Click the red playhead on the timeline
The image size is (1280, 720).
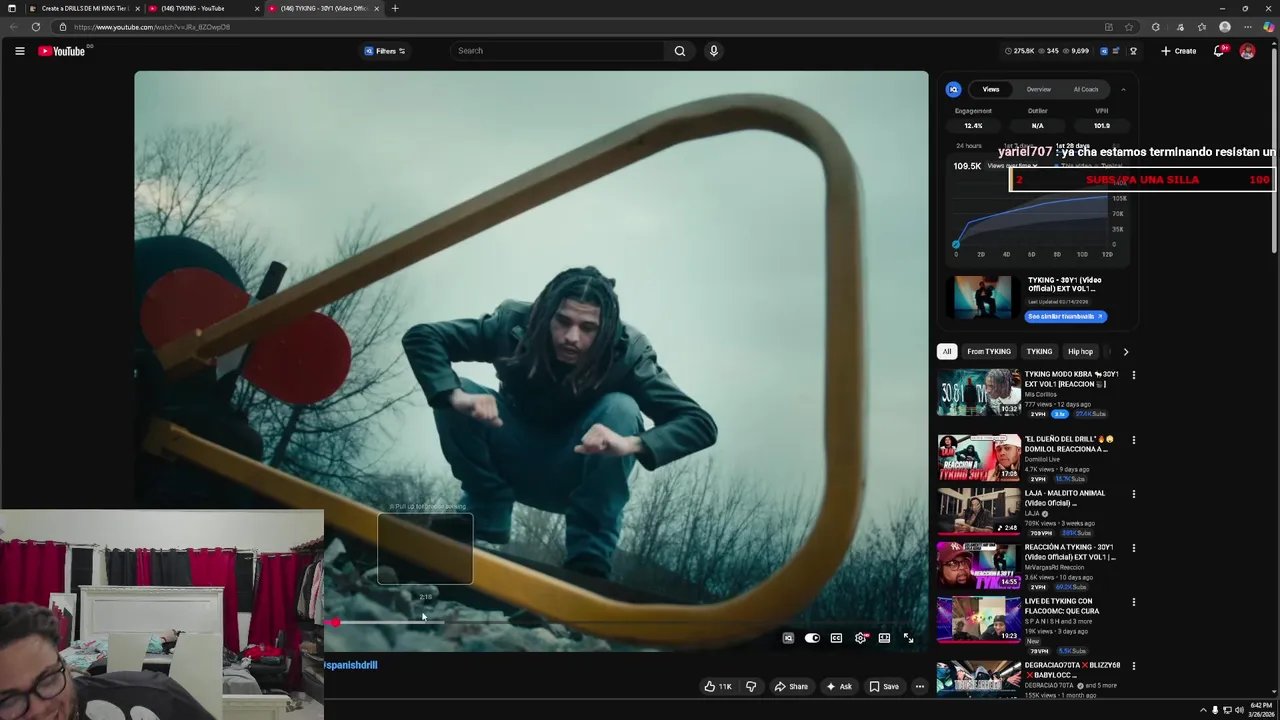point(335,623)
